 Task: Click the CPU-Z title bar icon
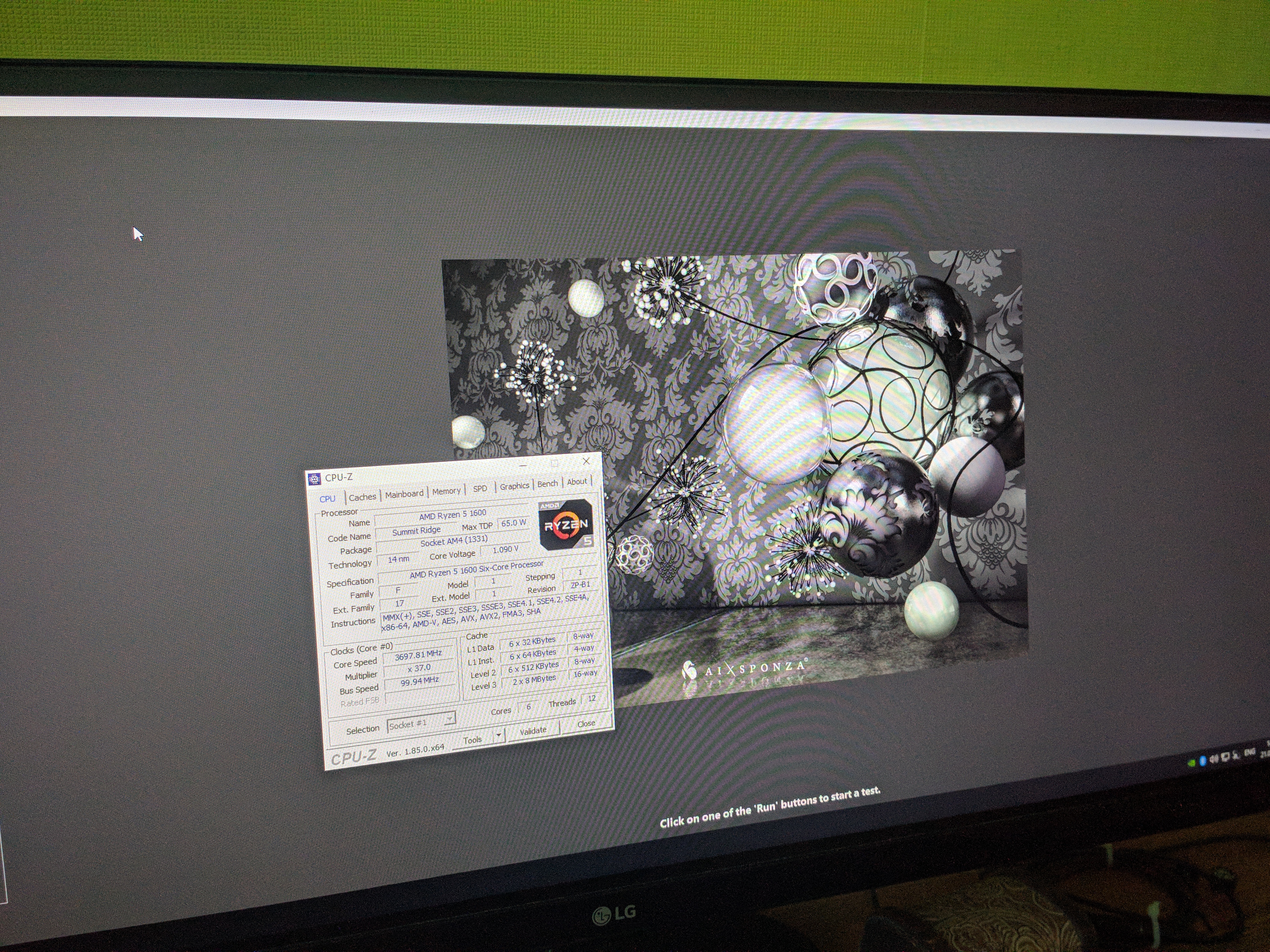314,479
